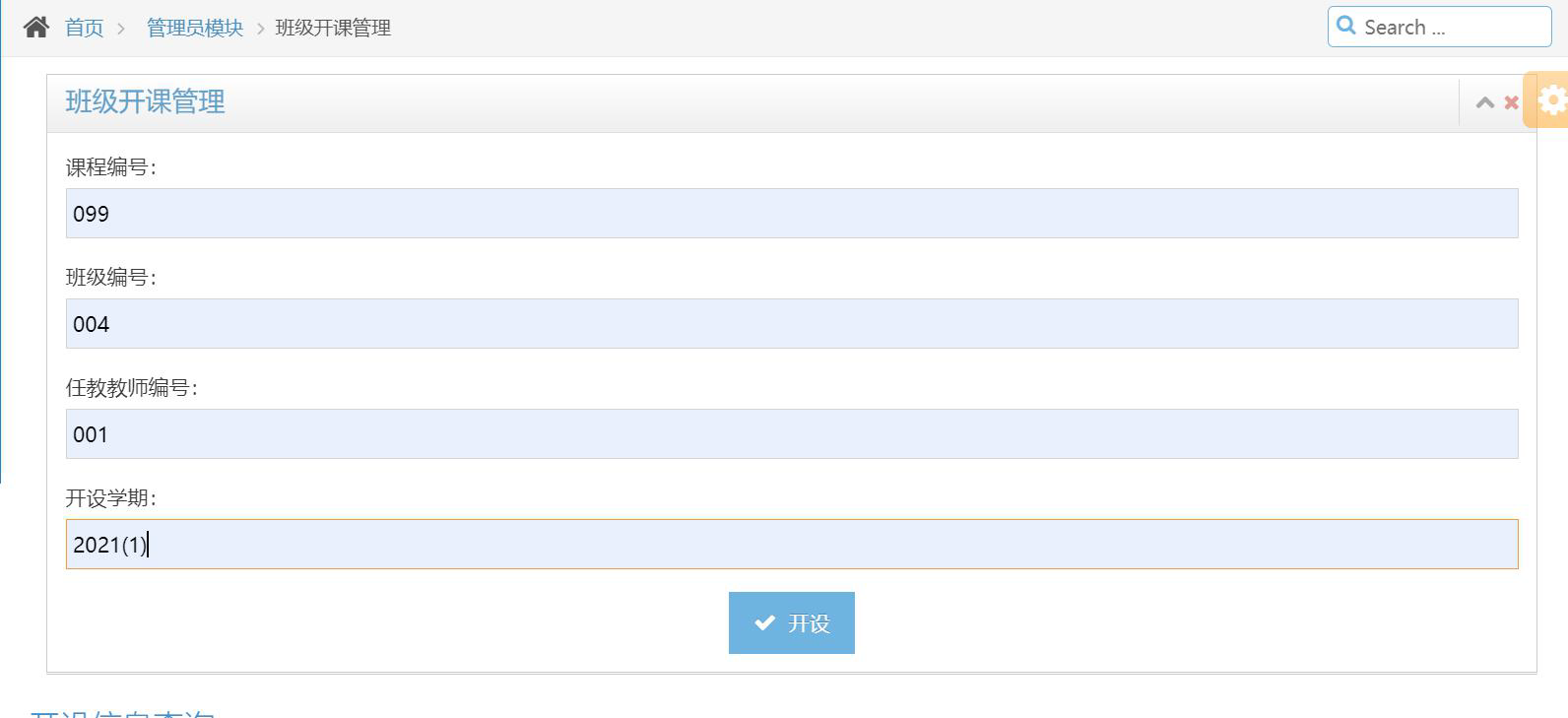1568x718 pixels.
Task: Open the 首页 breadcrumb link
Action: pos(84,28)
